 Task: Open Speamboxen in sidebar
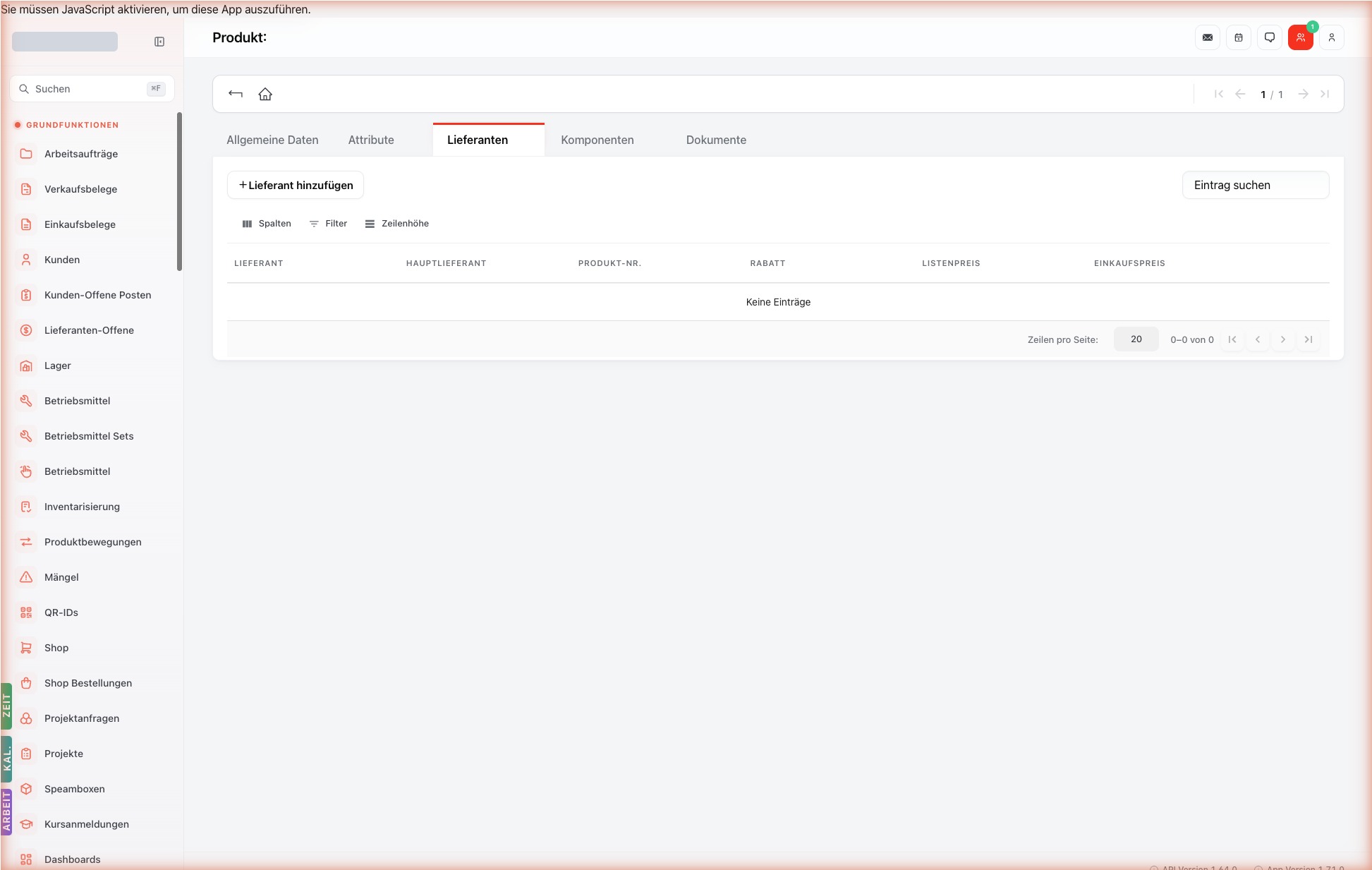pos(92,789)
